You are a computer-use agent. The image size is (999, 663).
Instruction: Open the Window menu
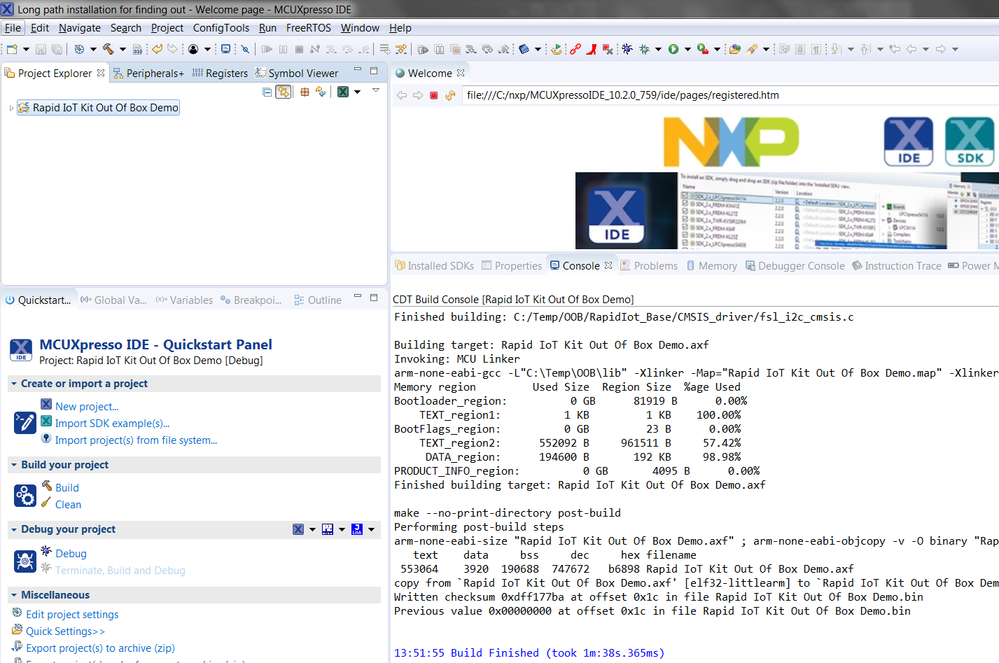(360, 28)
